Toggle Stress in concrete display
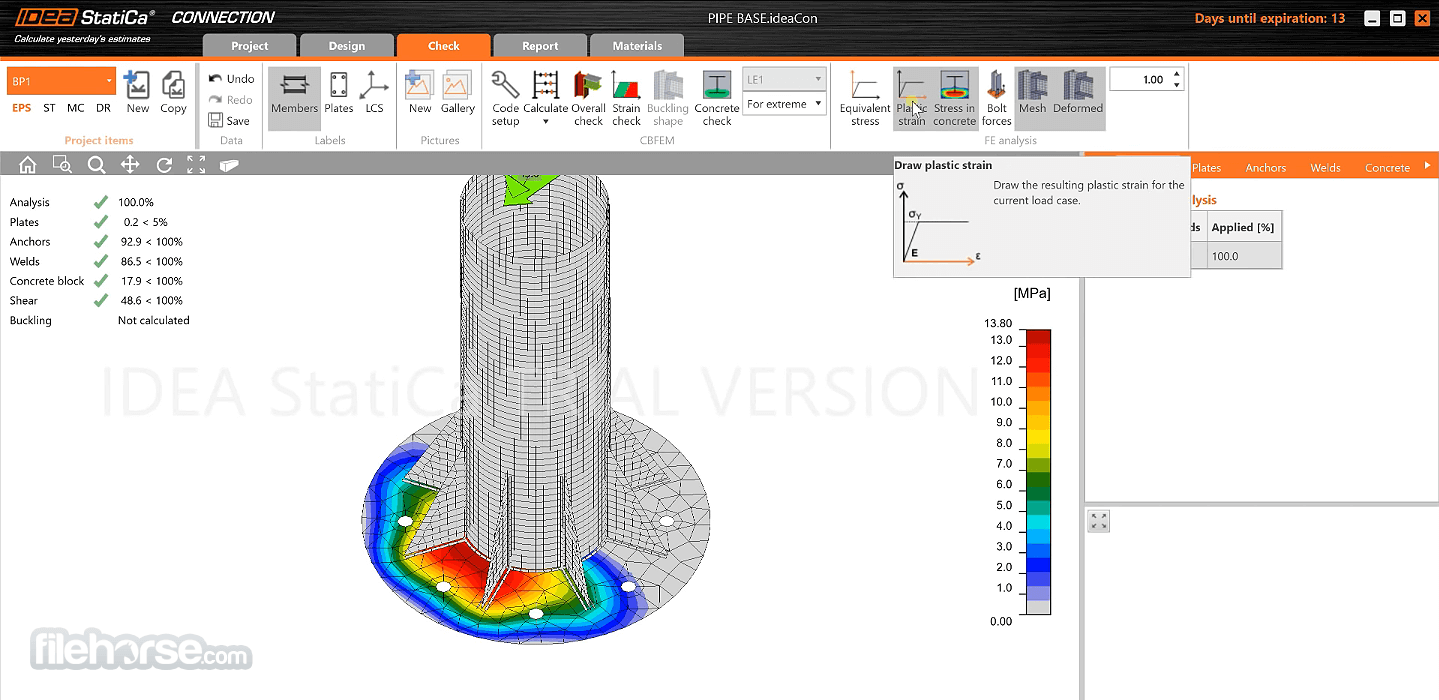 (954, 98)
